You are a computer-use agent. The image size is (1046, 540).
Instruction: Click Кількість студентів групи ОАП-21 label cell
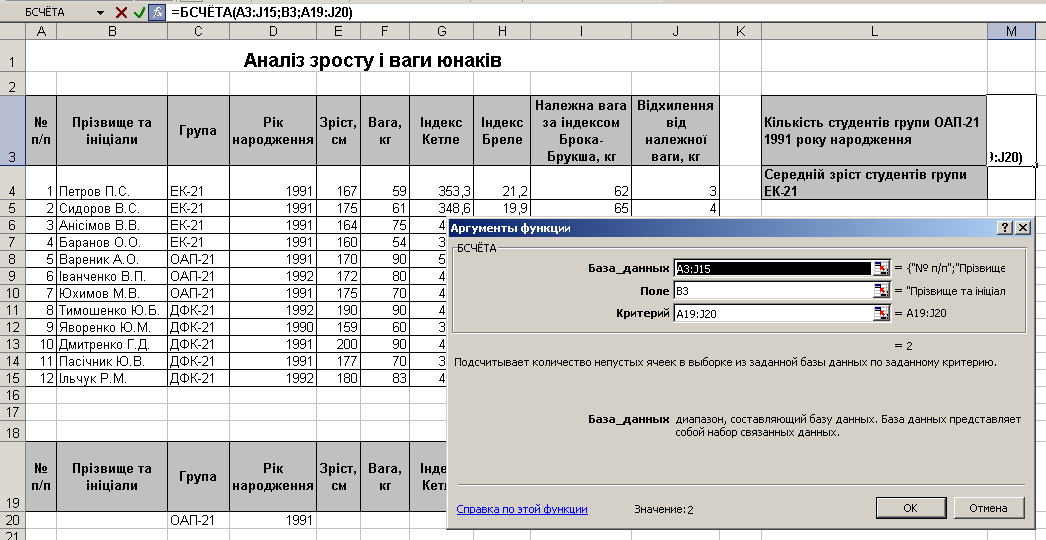874,131
